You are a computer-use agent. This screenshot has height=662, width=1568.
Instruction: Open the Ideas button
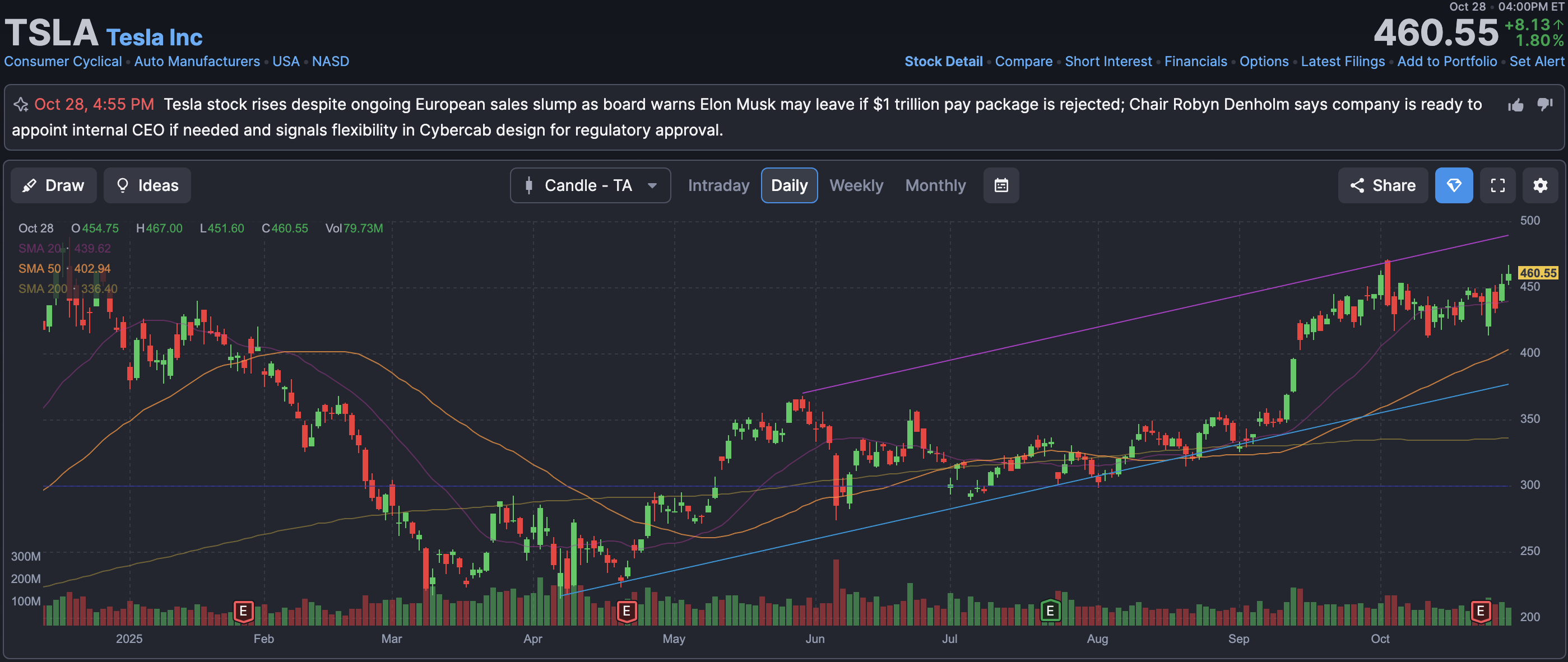click(147, 185)
